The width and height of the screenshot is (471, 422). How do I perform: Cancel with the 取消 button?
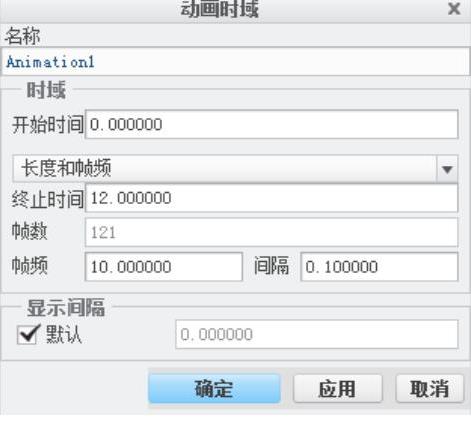(x=430, y=389)
